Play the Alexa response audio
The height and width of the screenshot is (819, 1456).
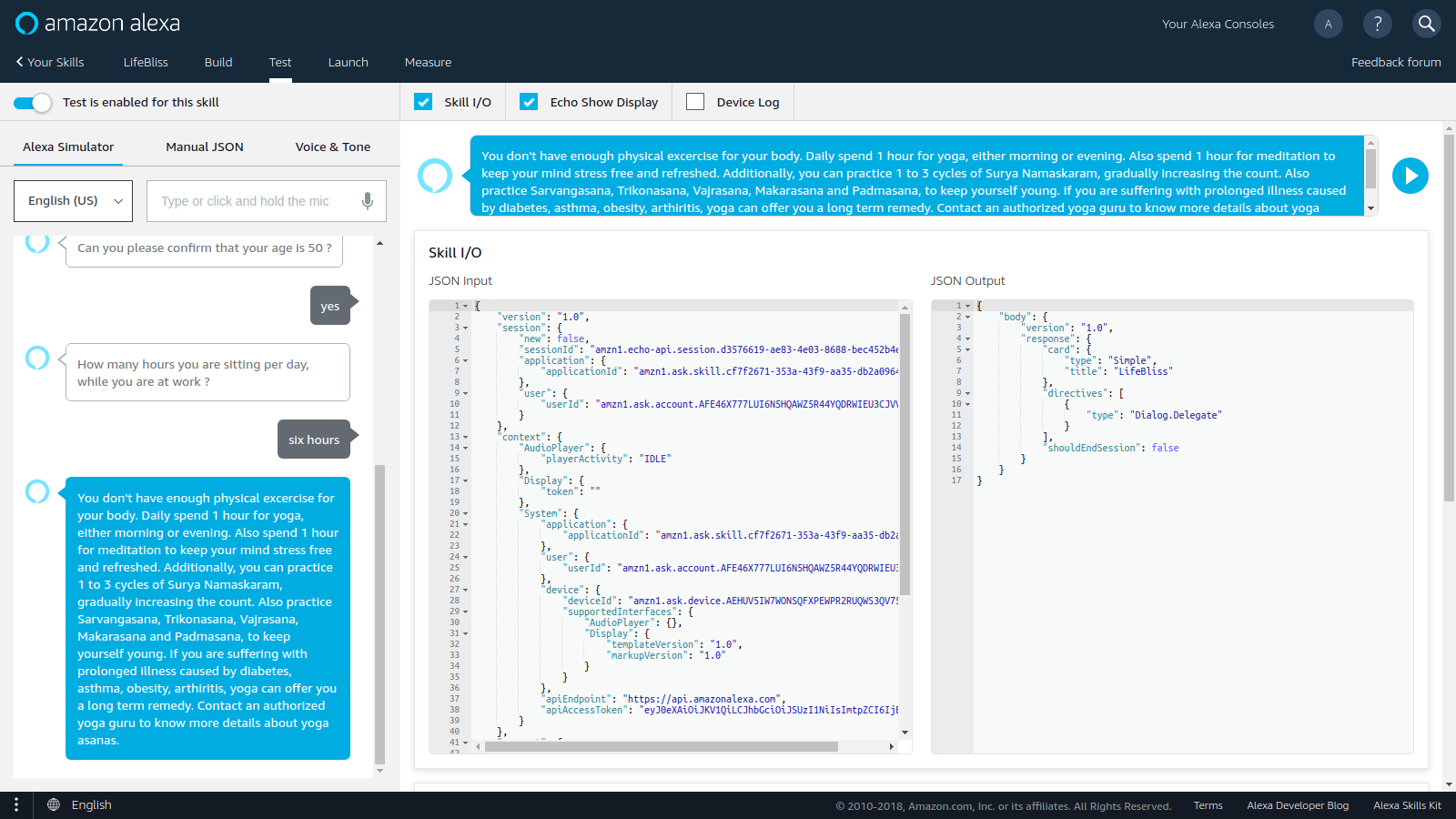tap(1410, 176)
